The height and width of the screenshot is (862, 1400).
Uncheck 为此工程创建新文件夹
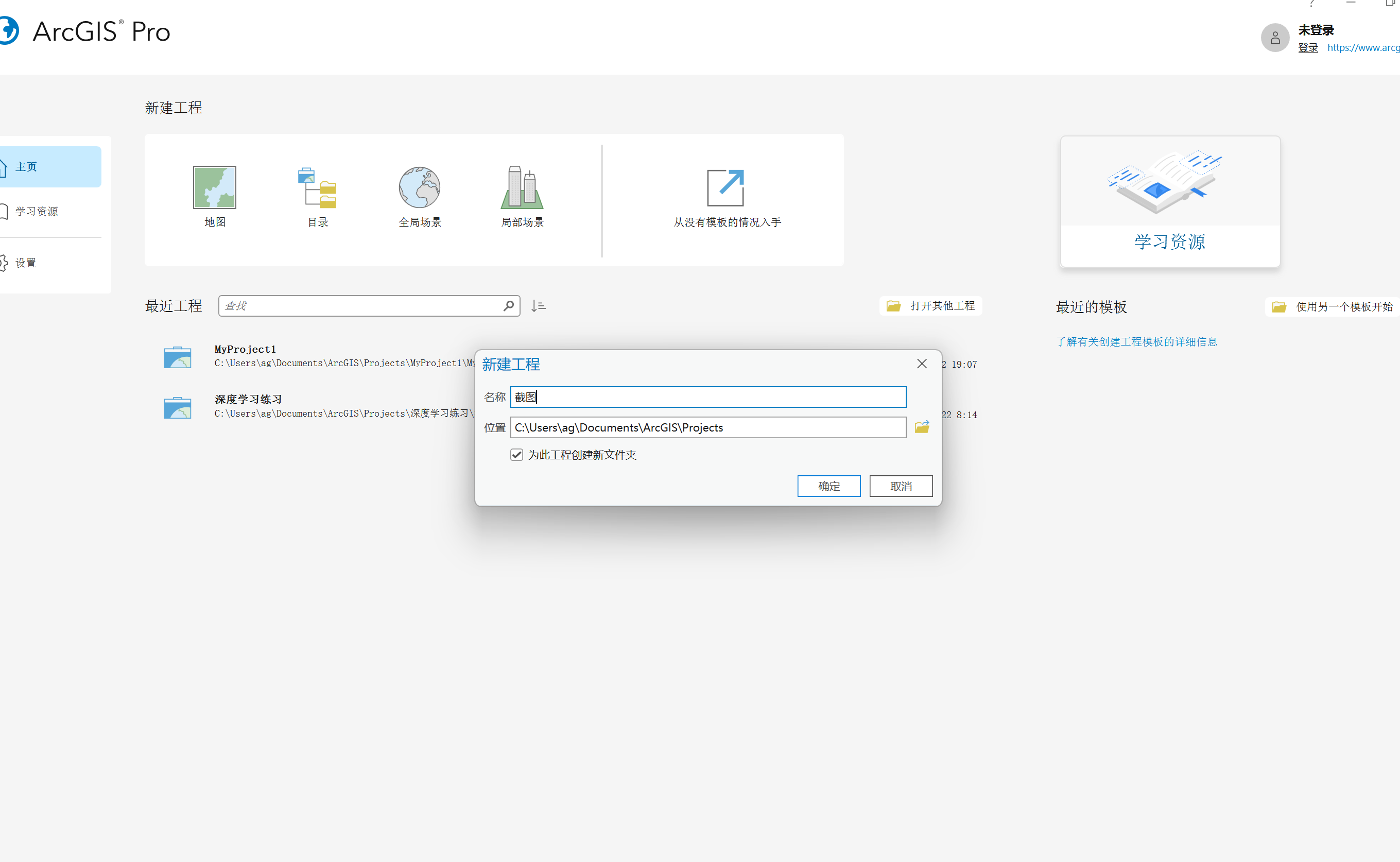point(516,454)
